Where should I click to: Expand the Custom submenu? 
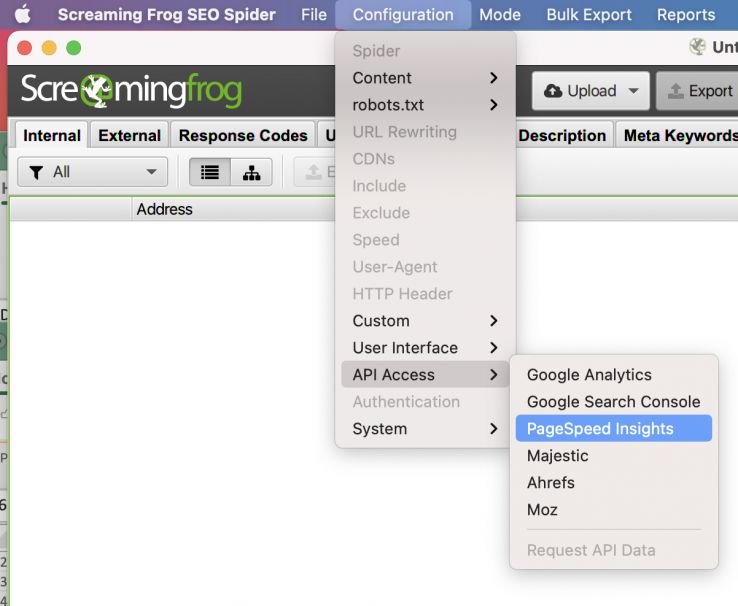(x=425, y=321)
